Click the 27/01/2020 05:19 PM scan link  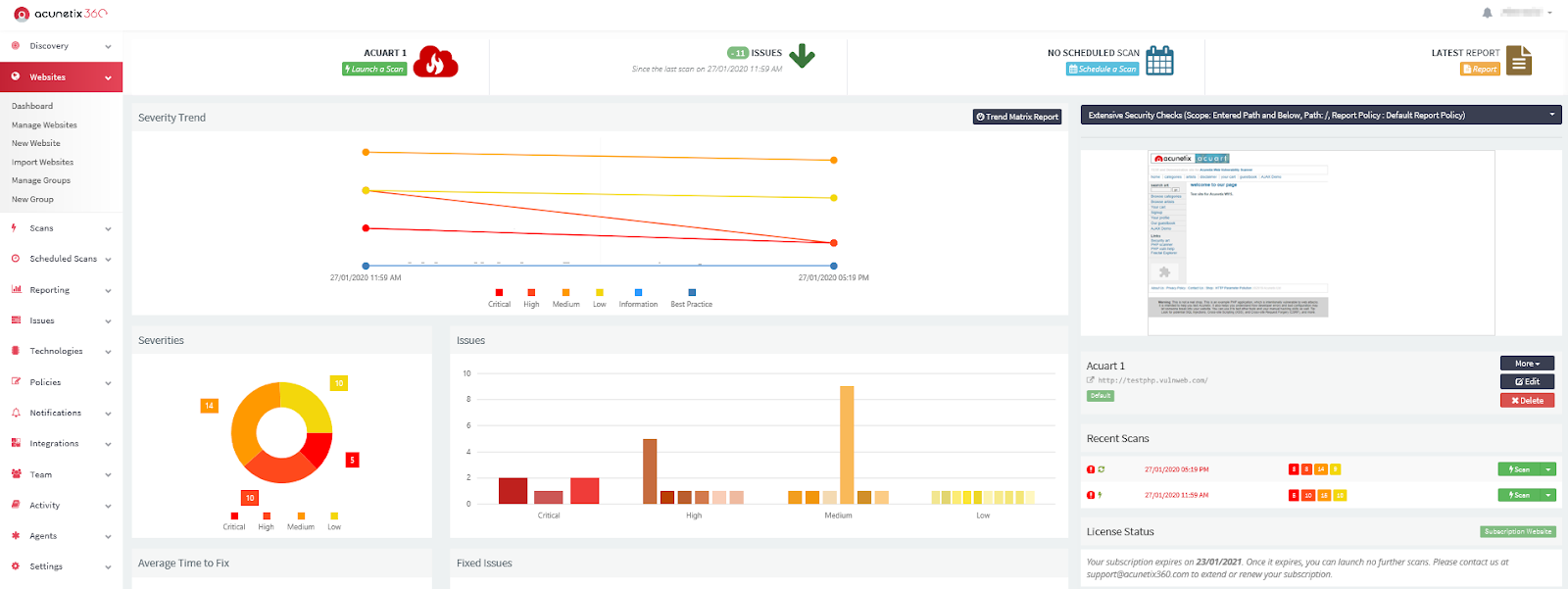tap(1176, 469)
